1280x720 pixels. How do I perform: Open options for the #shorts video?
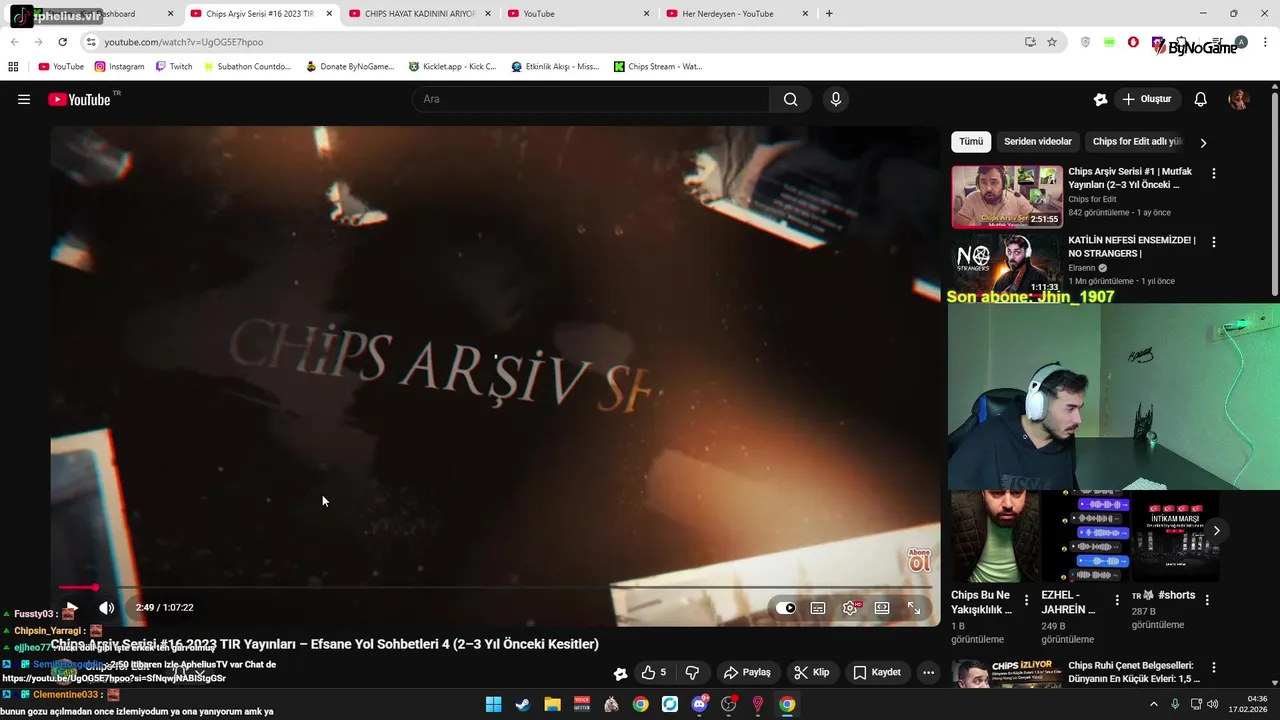1207,600
